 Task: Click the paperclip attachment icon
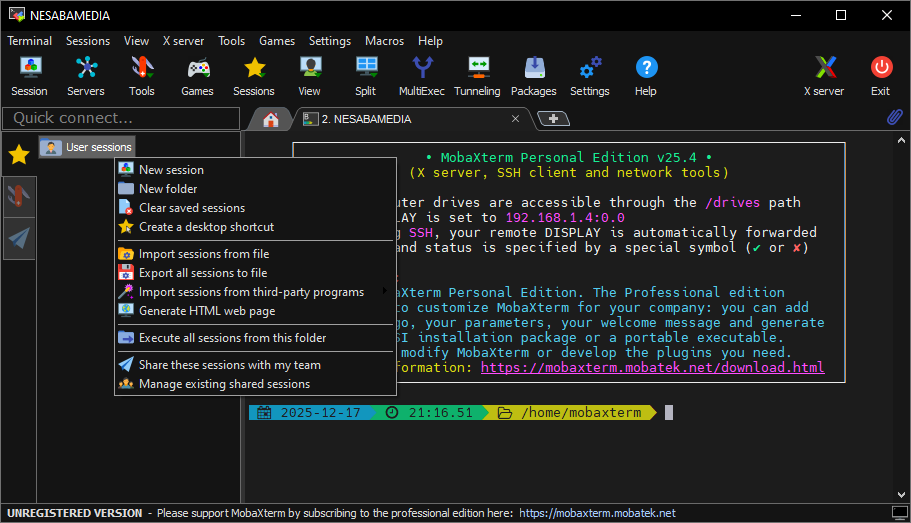(895, 118)
